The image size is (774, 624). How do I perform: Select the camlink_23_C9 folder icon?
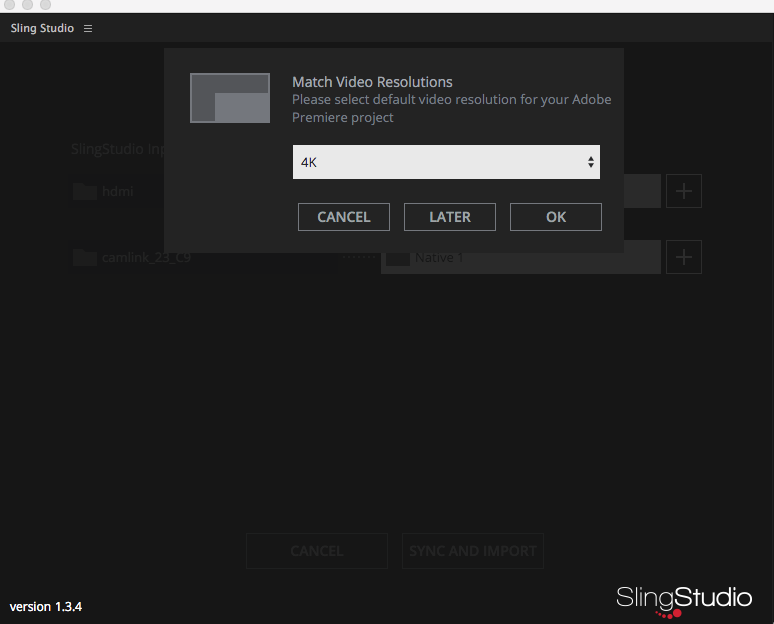click(85, 257)
